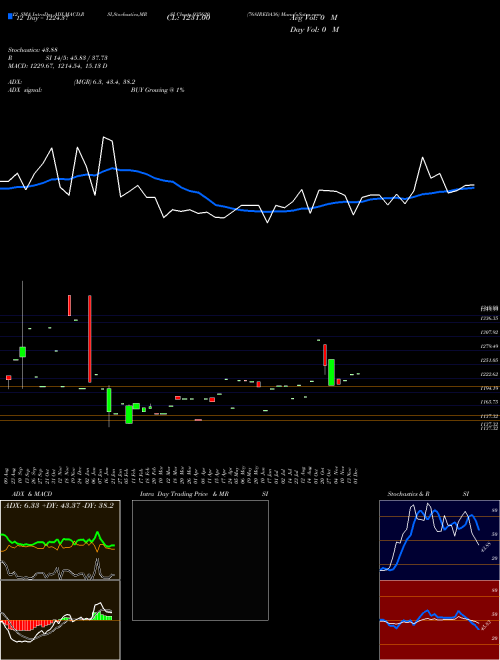Click the blue-background Stochastics chart

coord(439,540)
